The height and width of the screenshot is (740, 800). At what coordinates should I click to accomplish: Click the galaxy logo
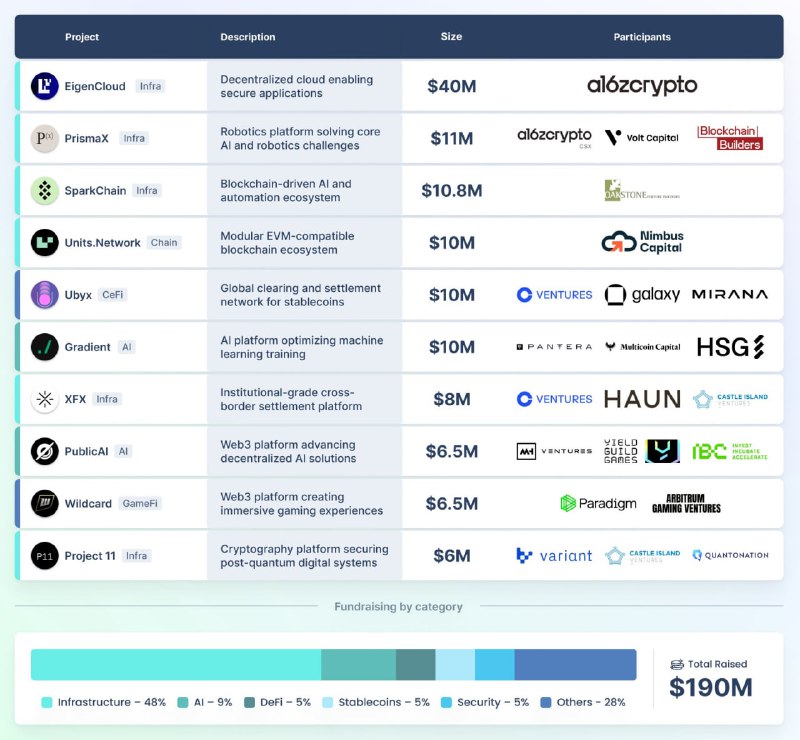click(642, 294)
